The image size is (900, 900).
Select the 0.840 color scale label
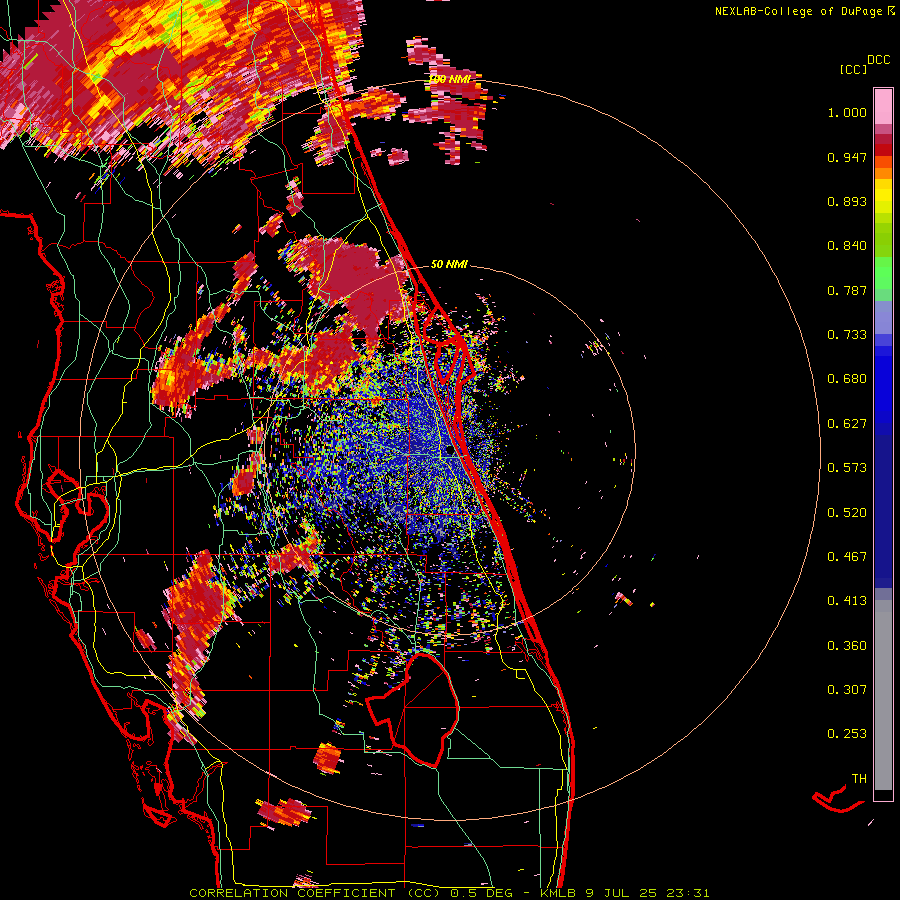pos(847,246)
